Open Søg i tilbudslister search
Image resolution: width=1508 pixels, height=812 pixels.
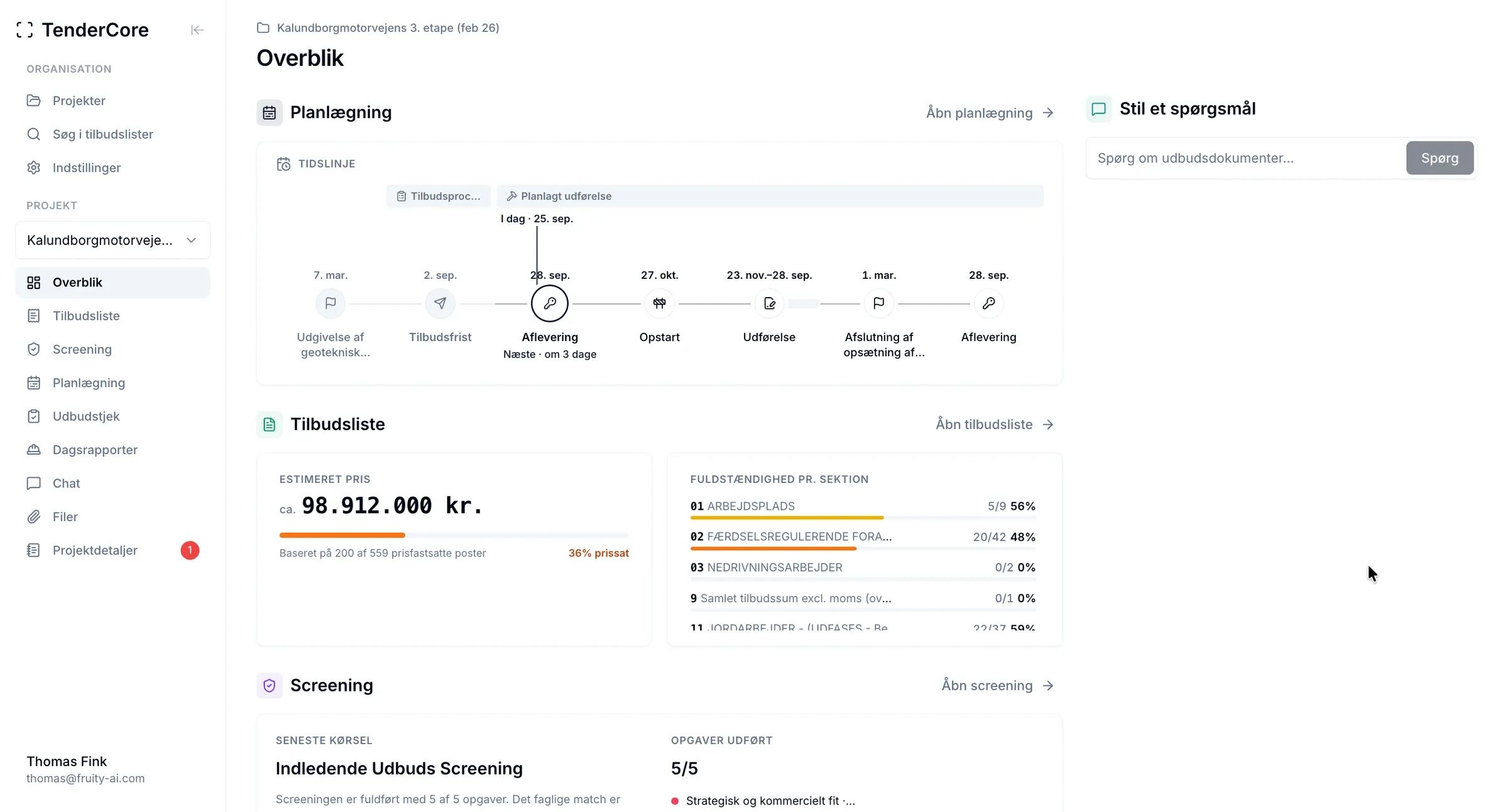[x=113, y=134]
